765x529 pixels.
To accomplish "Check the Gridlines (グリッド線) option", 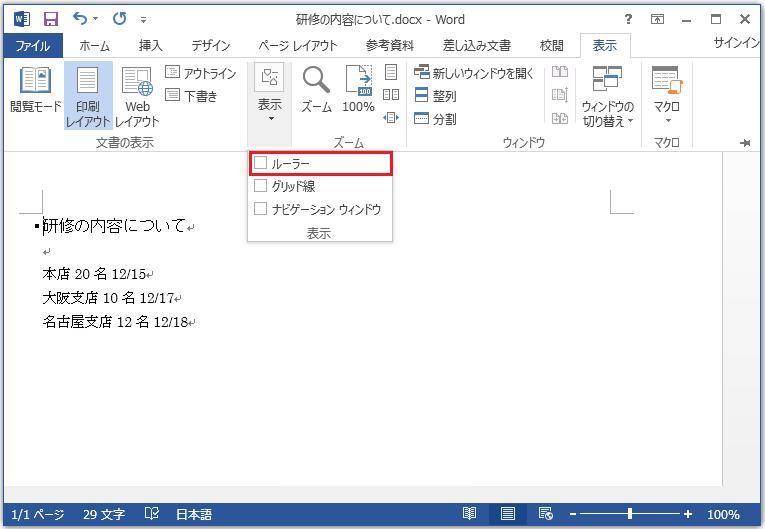I will point(262,186).
